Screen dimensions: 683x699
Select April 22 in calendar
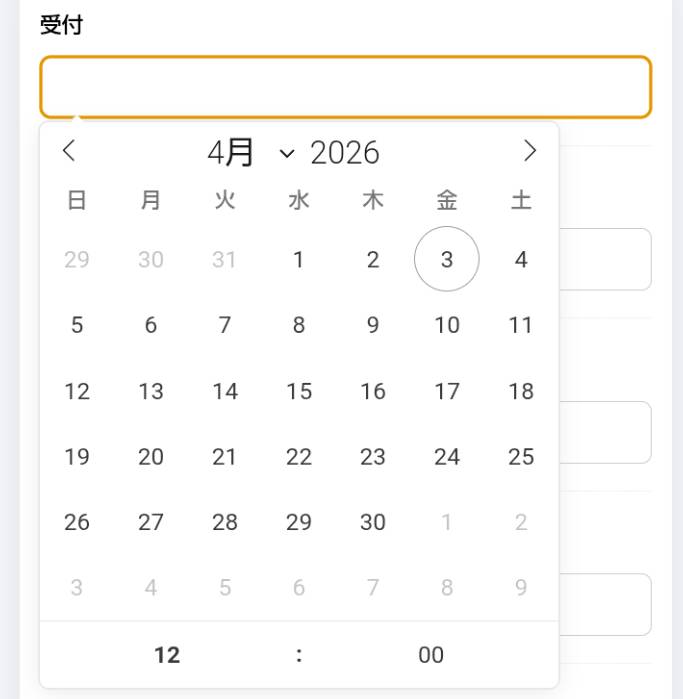[x=298, y=457]
